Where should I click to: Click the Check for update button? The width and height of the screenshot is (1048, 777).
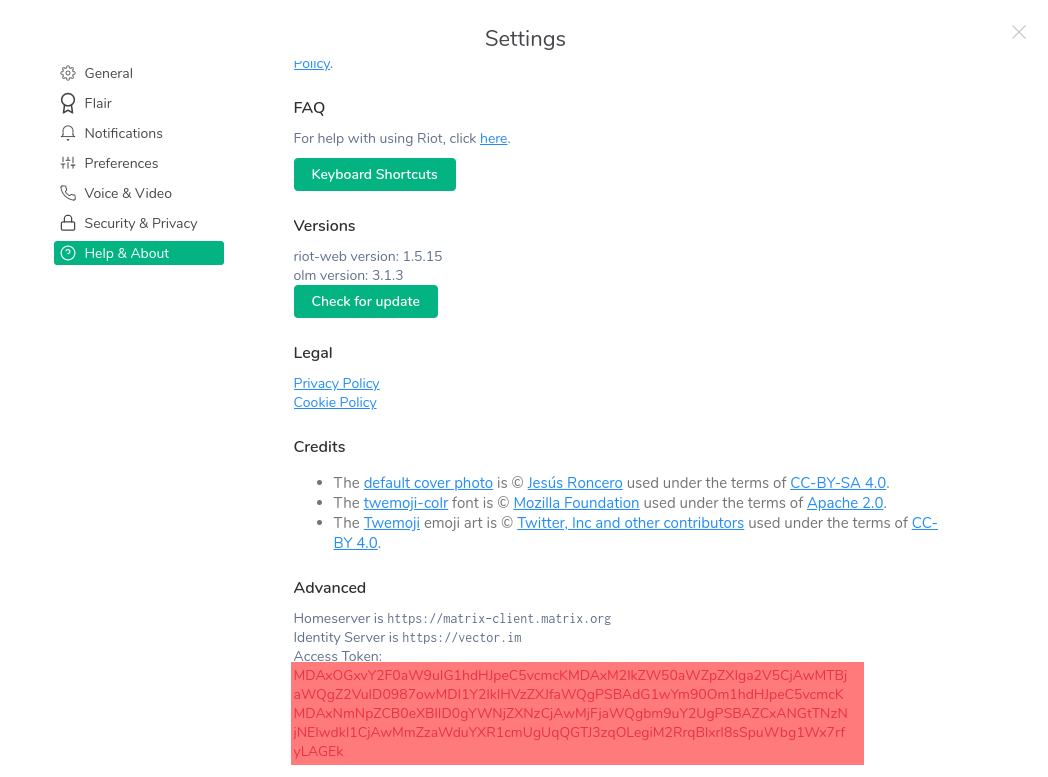(365, 301)
